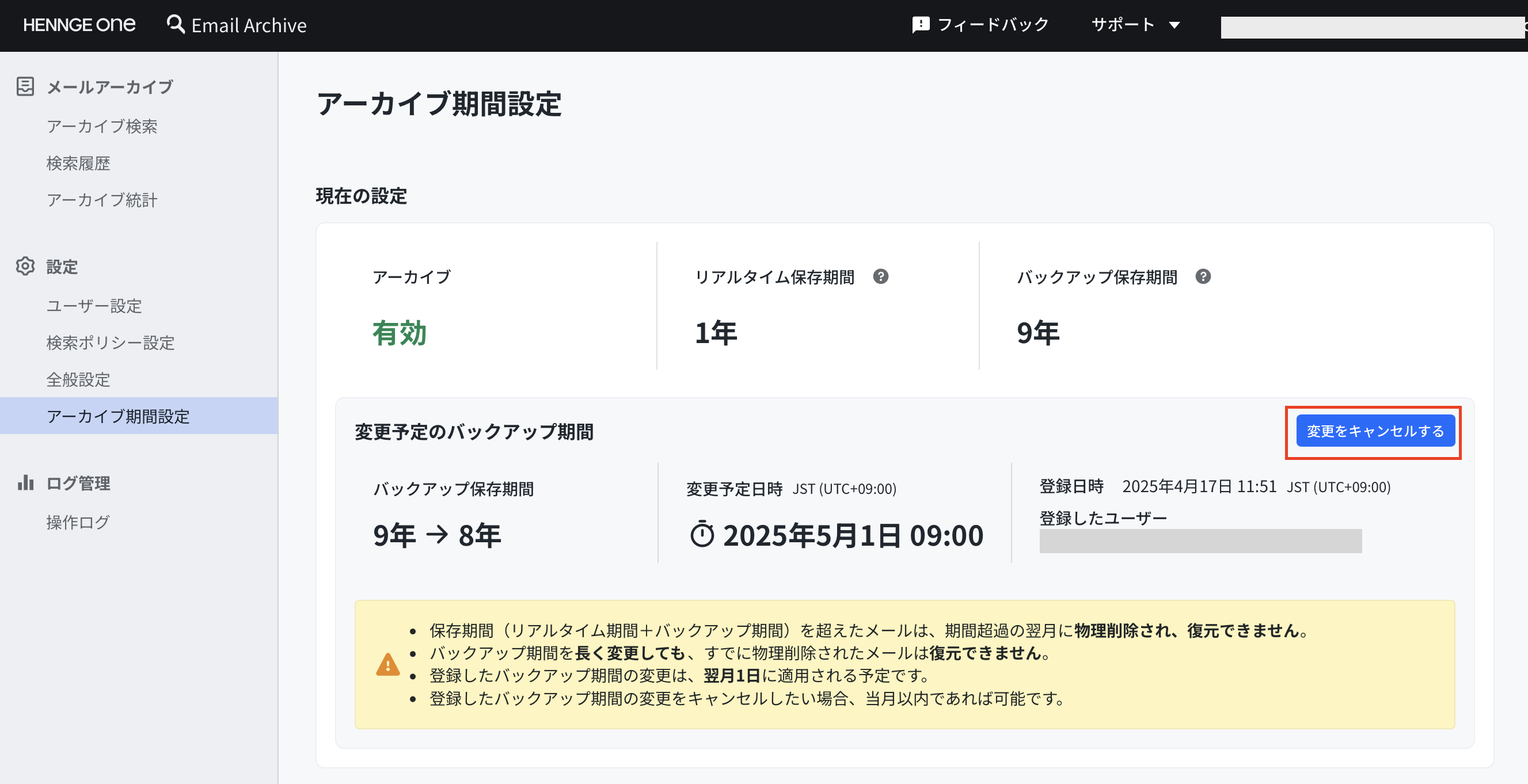Click the 現在の設定 section heading
This screenshot has height=784, width=1528.
pos(361,196)
